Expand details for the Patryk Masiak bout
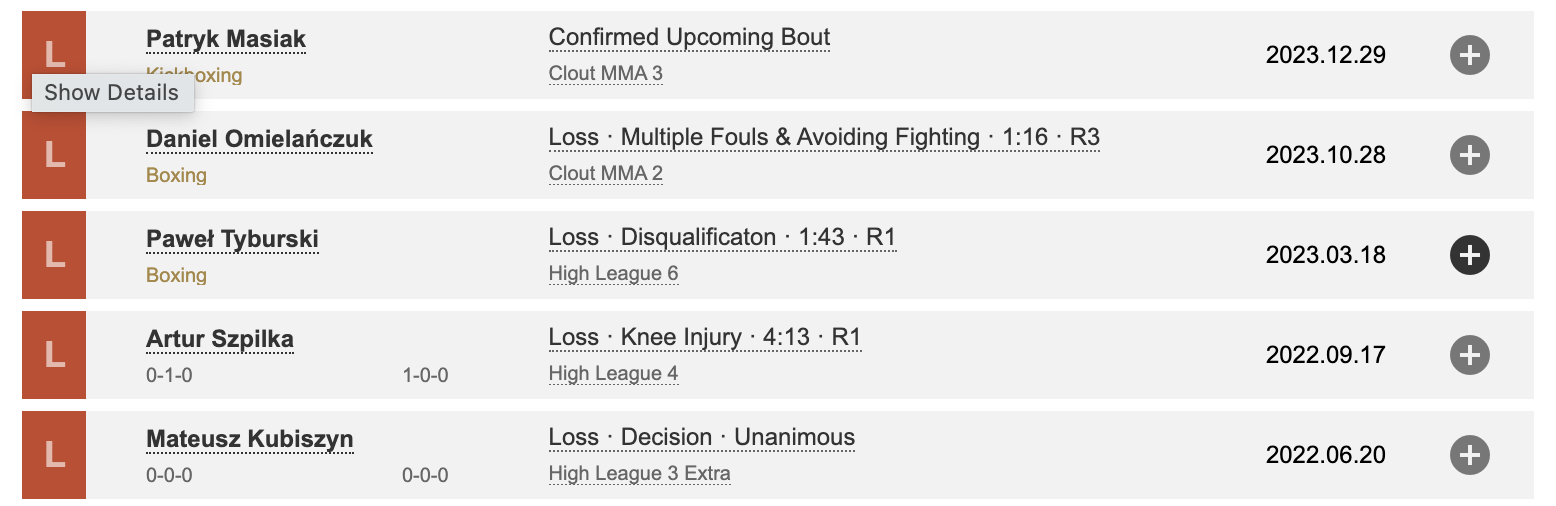 tap(1469, 55)
